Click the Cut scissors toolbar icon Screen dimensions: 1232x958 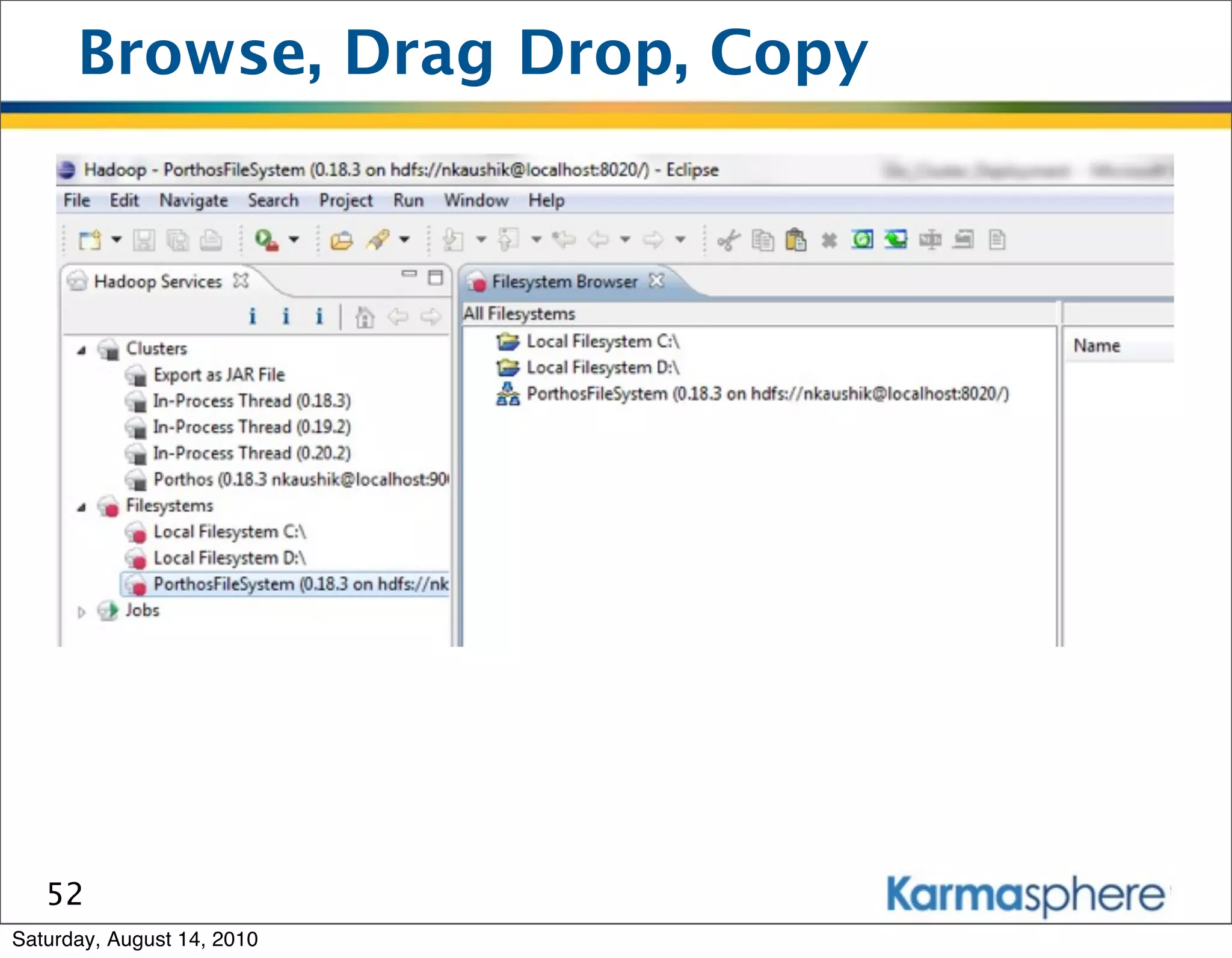click(729, 241)
